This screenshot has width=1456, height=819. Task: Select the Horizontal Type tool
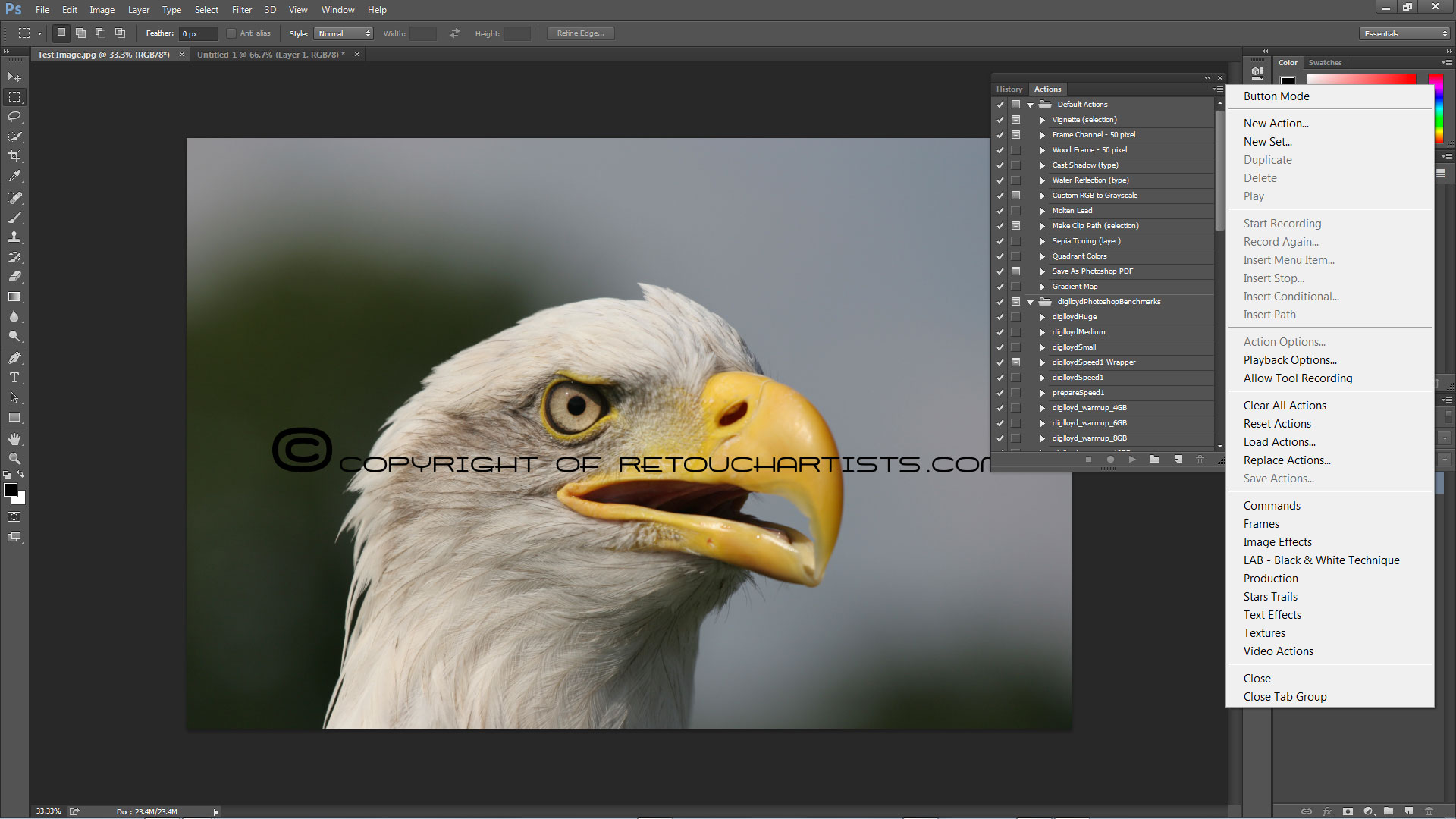click(14, 378)
